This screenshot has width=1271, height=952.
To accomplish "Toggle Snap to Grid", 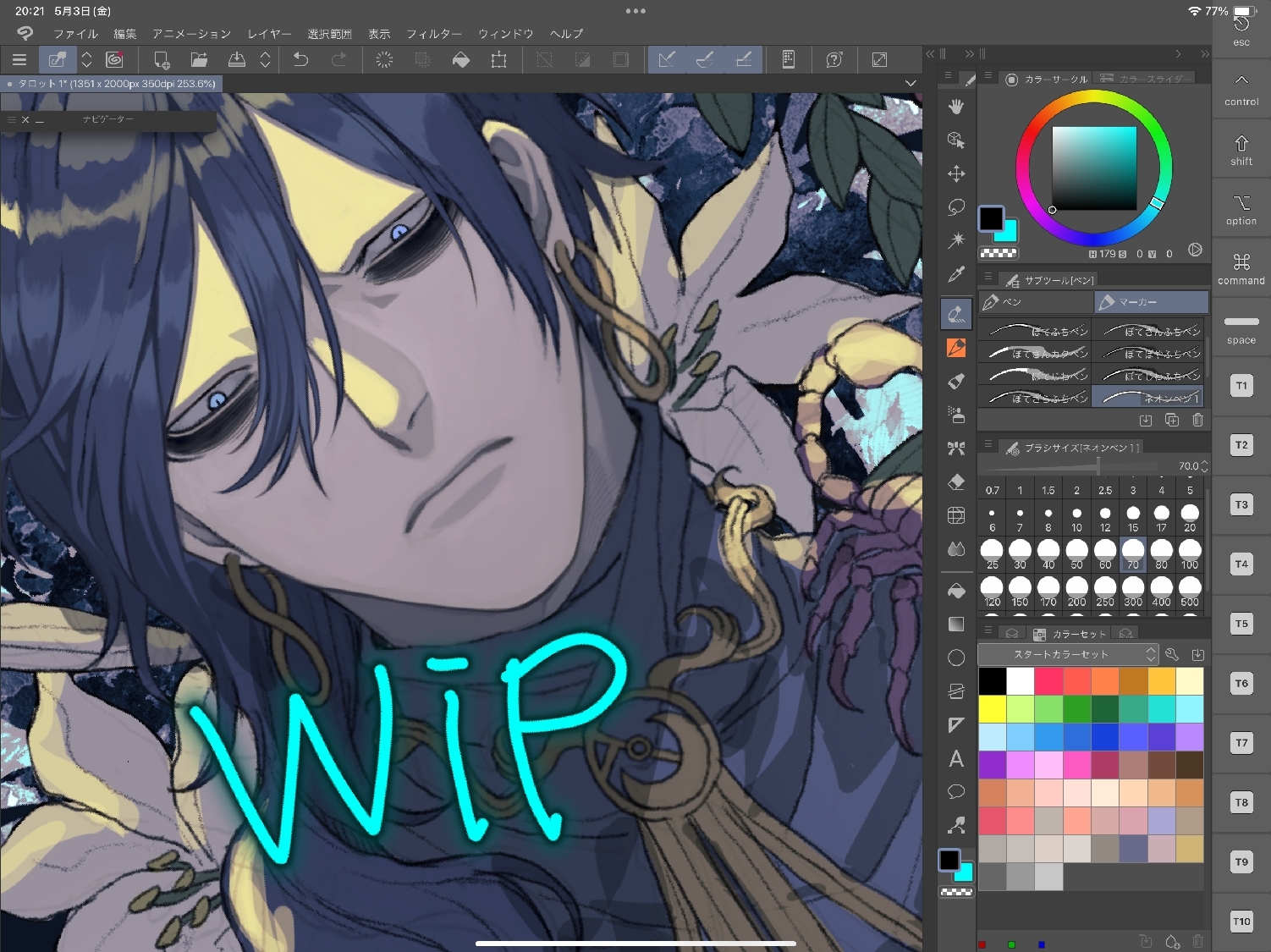I will (x=743, y=59).
